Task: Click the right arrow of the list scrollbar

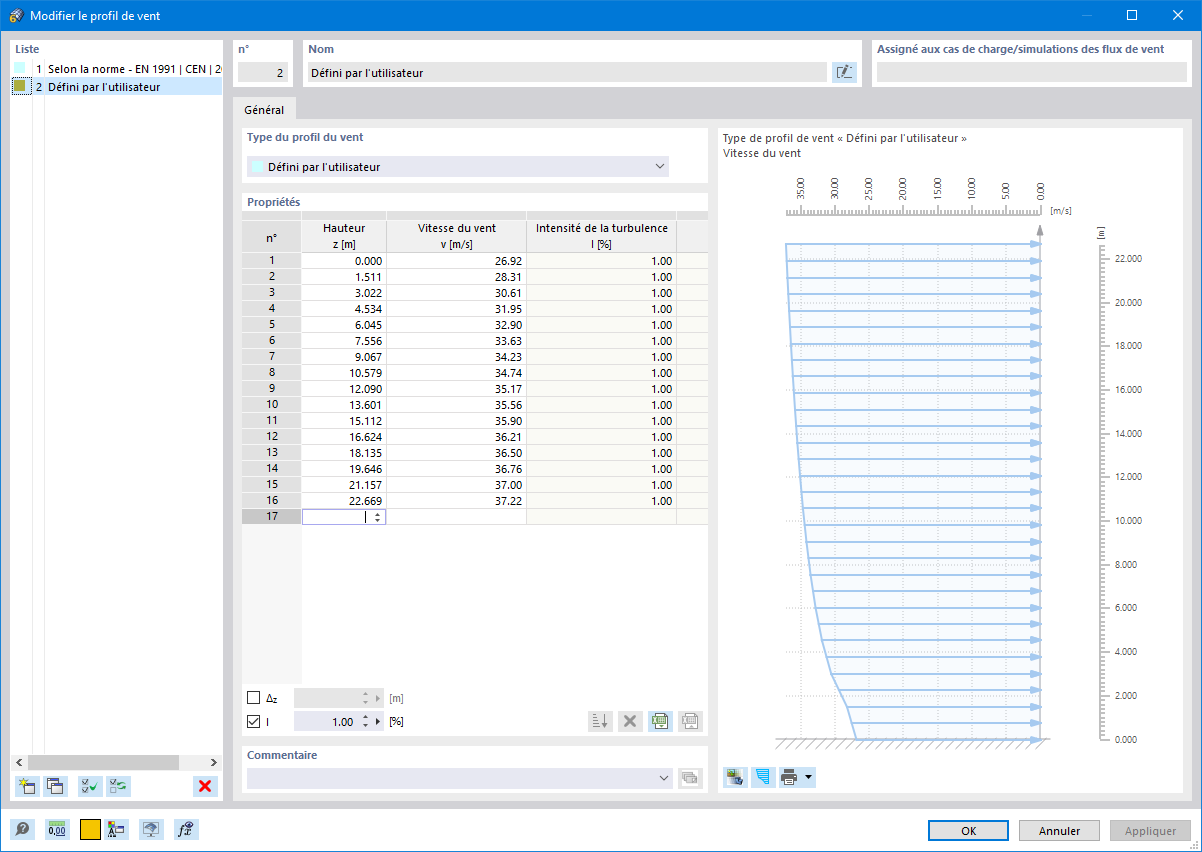Action: click(x=214, y=762)
